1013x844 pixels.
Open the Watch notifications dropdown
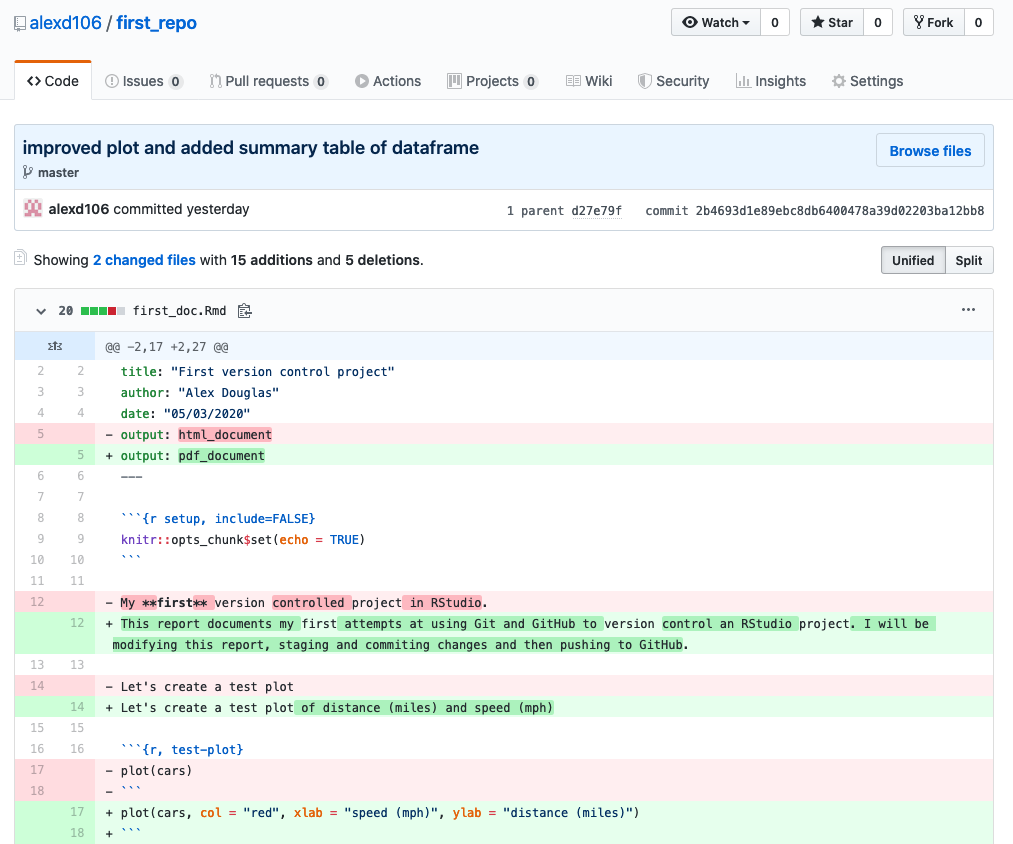point(716,22)
